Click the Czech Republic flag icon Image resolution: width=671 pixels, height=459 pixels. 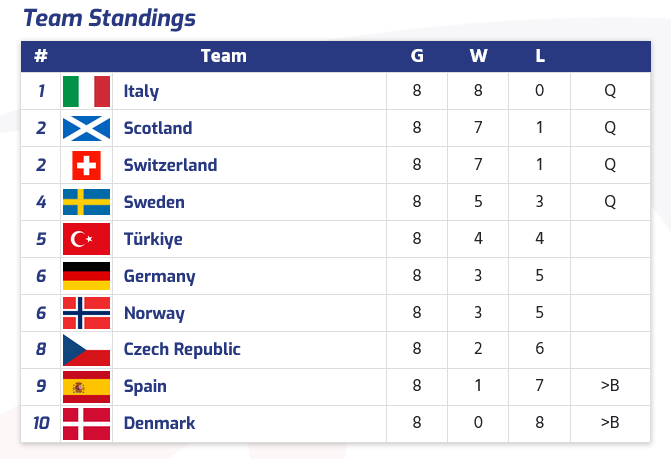point(86,350)
